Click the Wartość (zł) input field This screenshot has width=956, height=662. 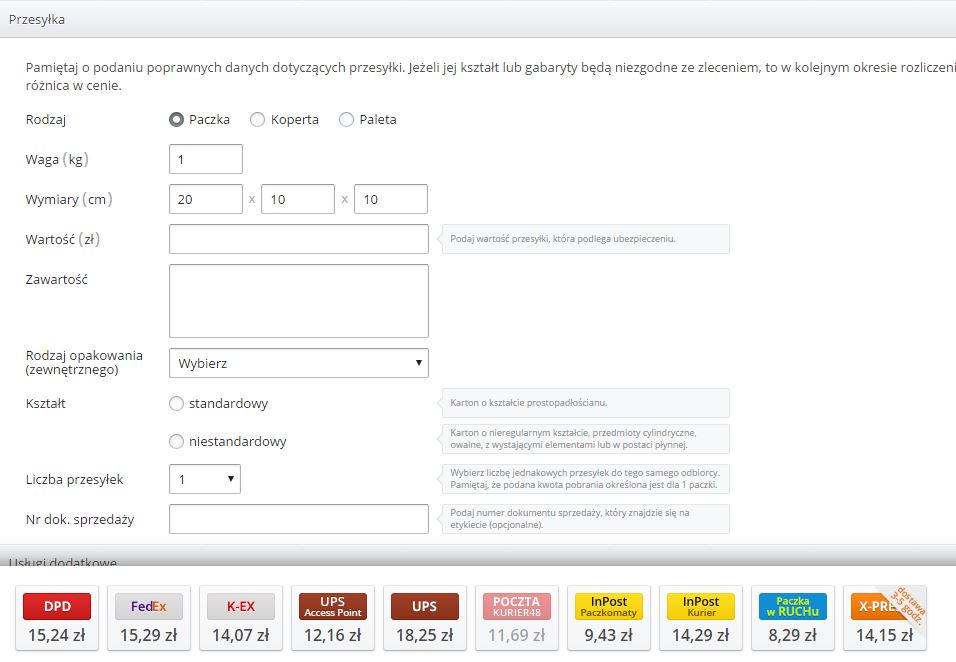coord(298,239)
